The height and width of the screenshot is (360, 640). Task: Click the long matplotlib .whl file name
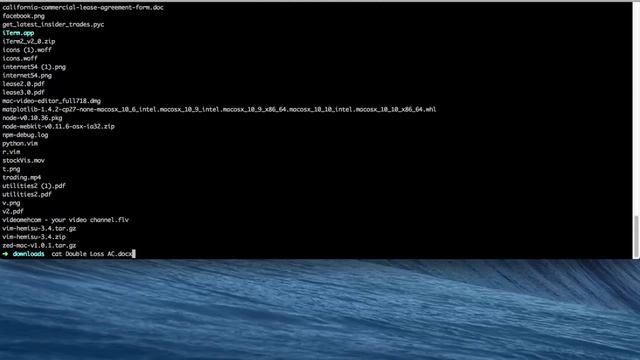[x=219, y=109]
